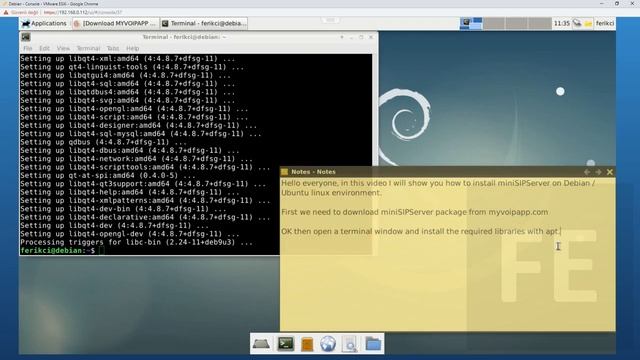Open the Tabs menu in Terminal

tap(113, 48)
